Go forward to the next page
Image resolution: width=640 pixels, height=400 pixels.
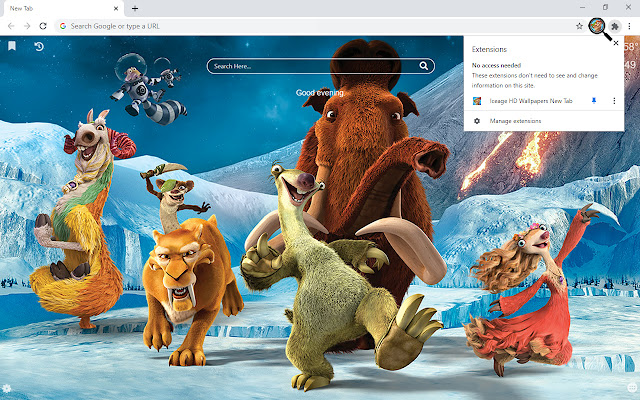pyautogui.click(x=27, y=26)
